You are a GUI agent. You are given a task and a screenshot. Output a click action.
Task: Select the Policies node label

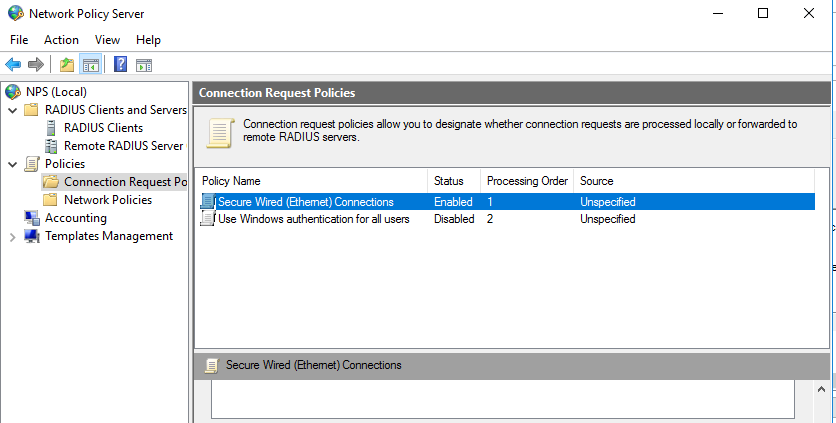[65, 164]
